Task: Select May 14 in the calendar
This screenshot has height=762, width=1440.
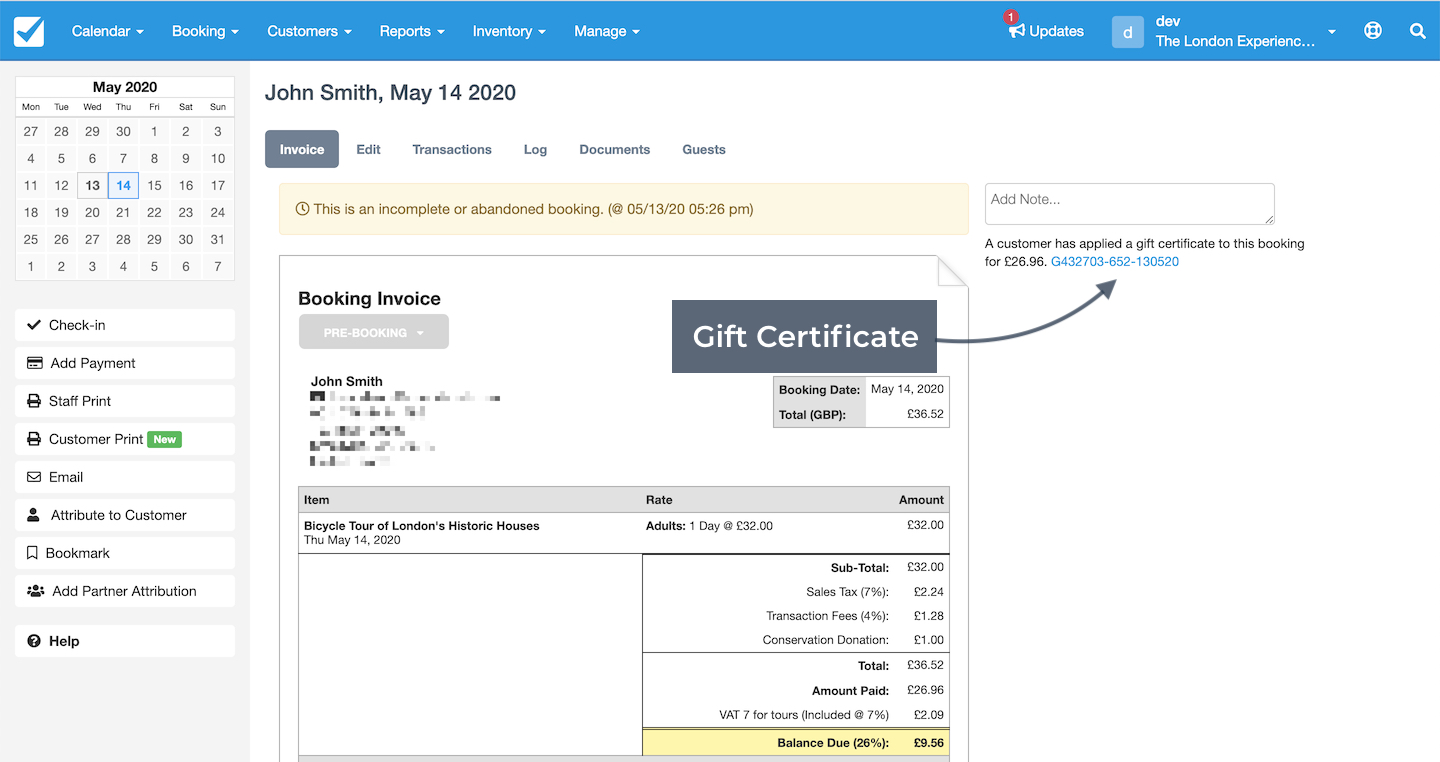Action: click(x=123, y=185)
